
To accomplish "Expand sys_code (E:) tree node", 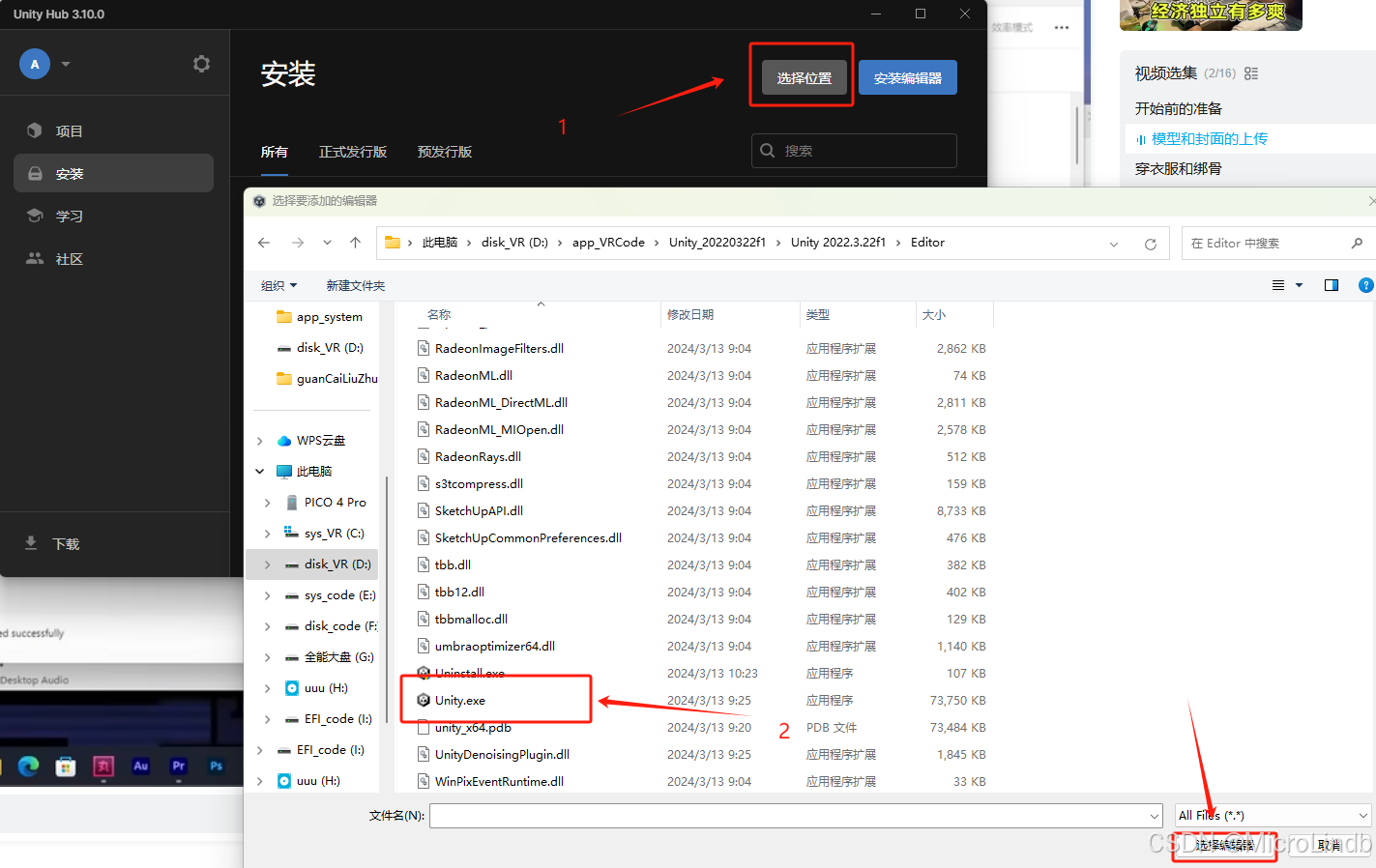I will [x=268, y=595].
